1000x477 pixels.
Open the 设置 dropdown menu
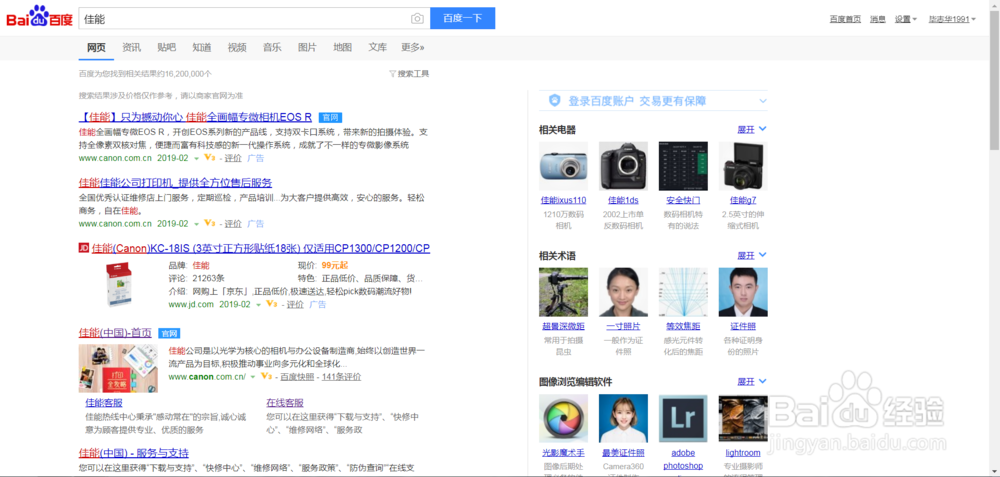[906, 19]
